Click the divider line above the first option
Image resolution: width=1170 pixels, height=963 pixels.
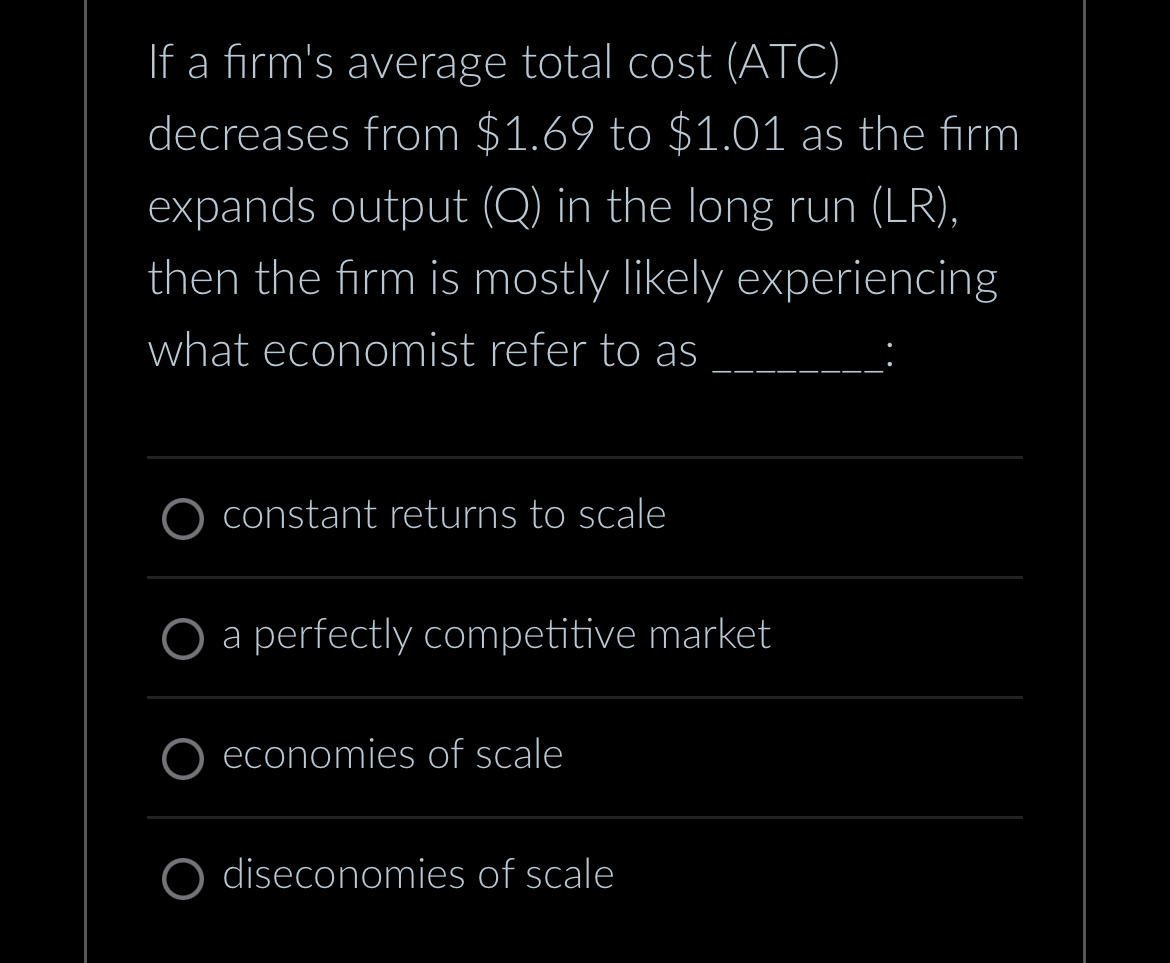tap(585, 459)
